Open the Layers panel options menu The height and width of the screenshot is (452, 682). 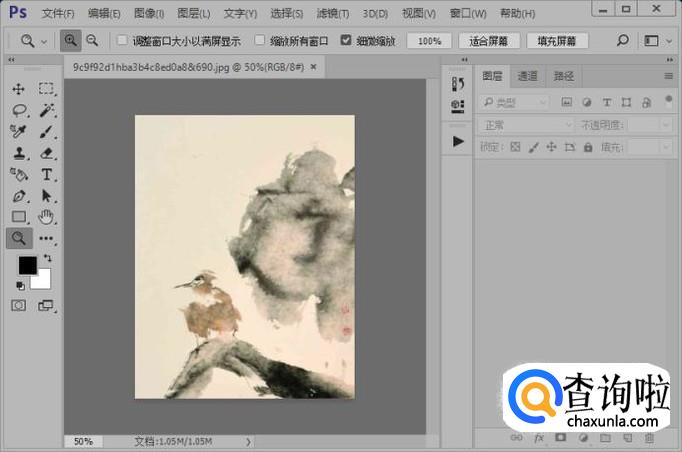coord(669,76)
